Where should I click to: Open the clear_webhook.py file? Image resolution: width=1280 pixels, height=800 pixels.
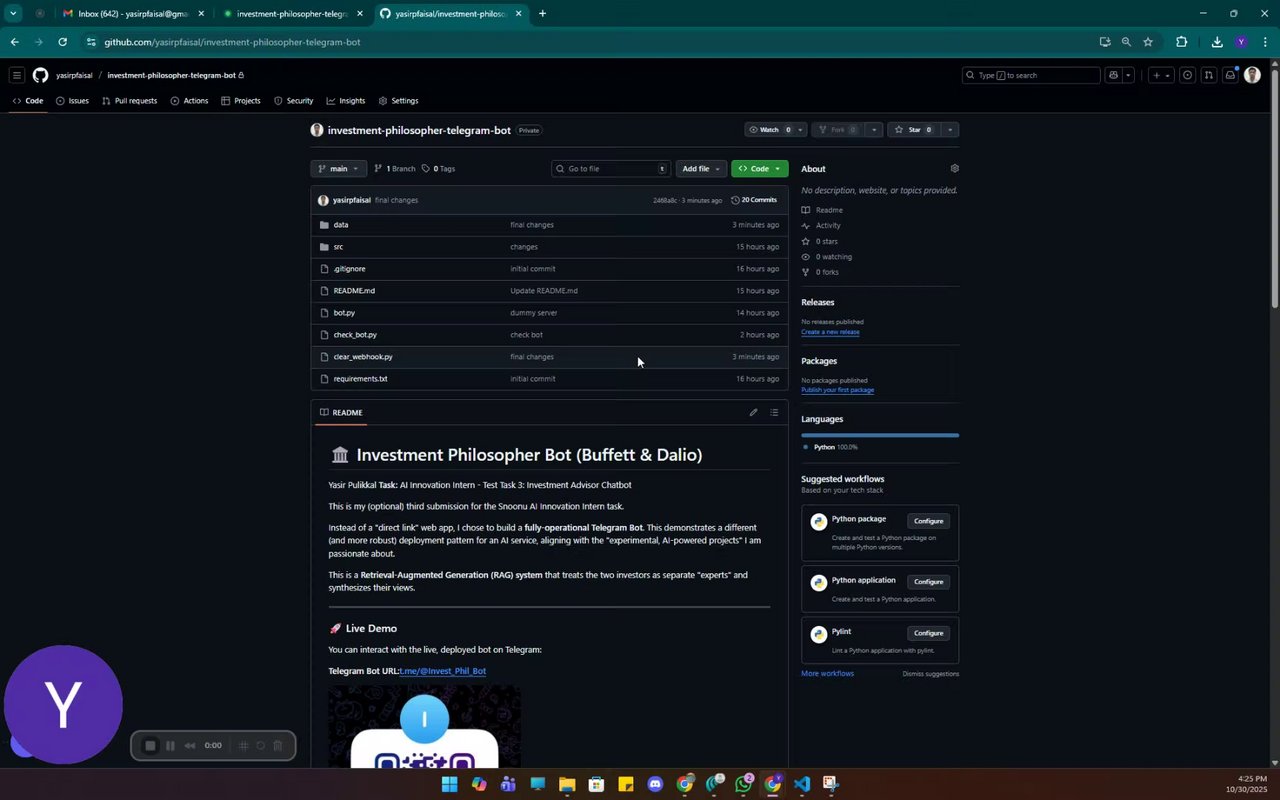pos(363,357)
